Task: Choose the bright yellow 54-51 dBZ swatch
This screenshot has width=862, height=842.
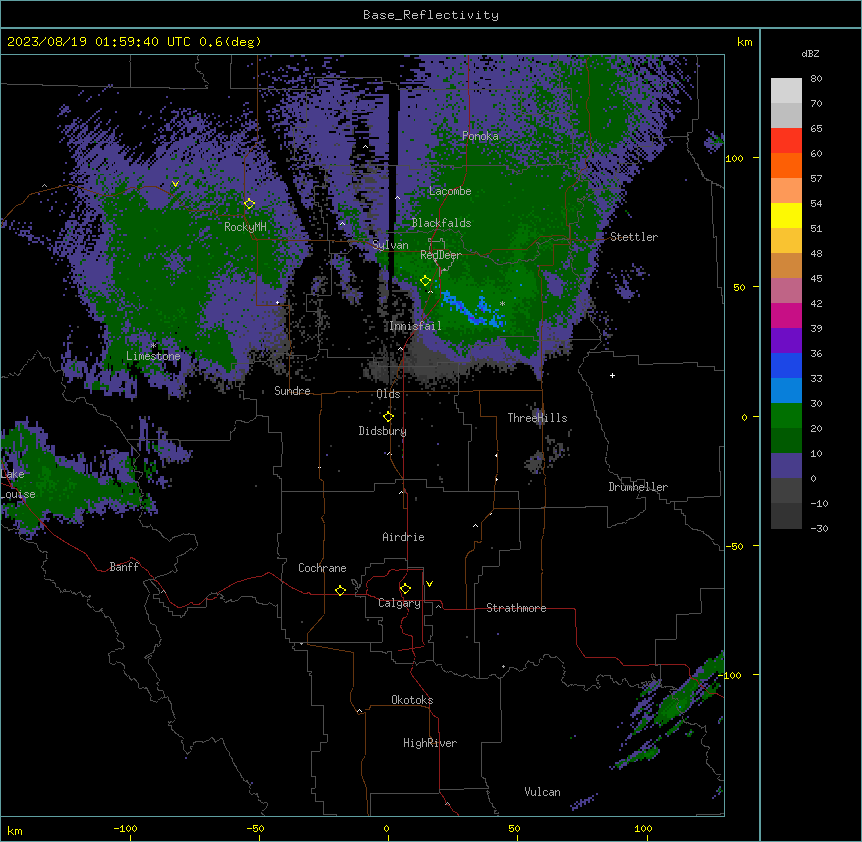Action: pyautogui.click(x=786, y=215)
